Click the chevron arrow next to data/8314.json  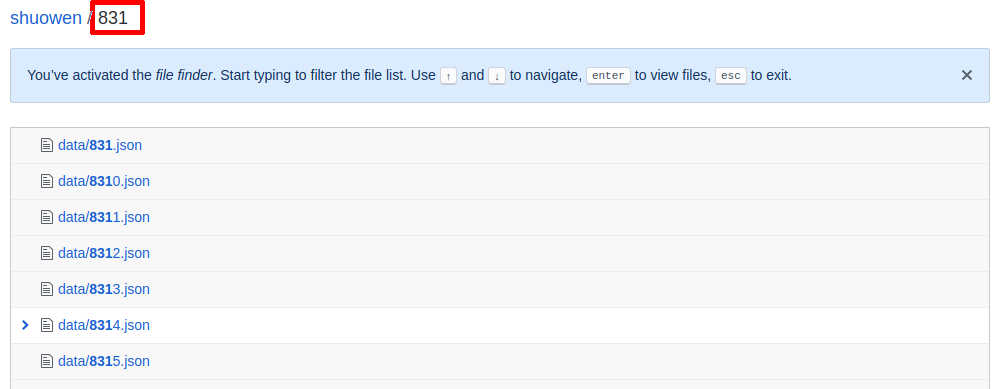26,325
